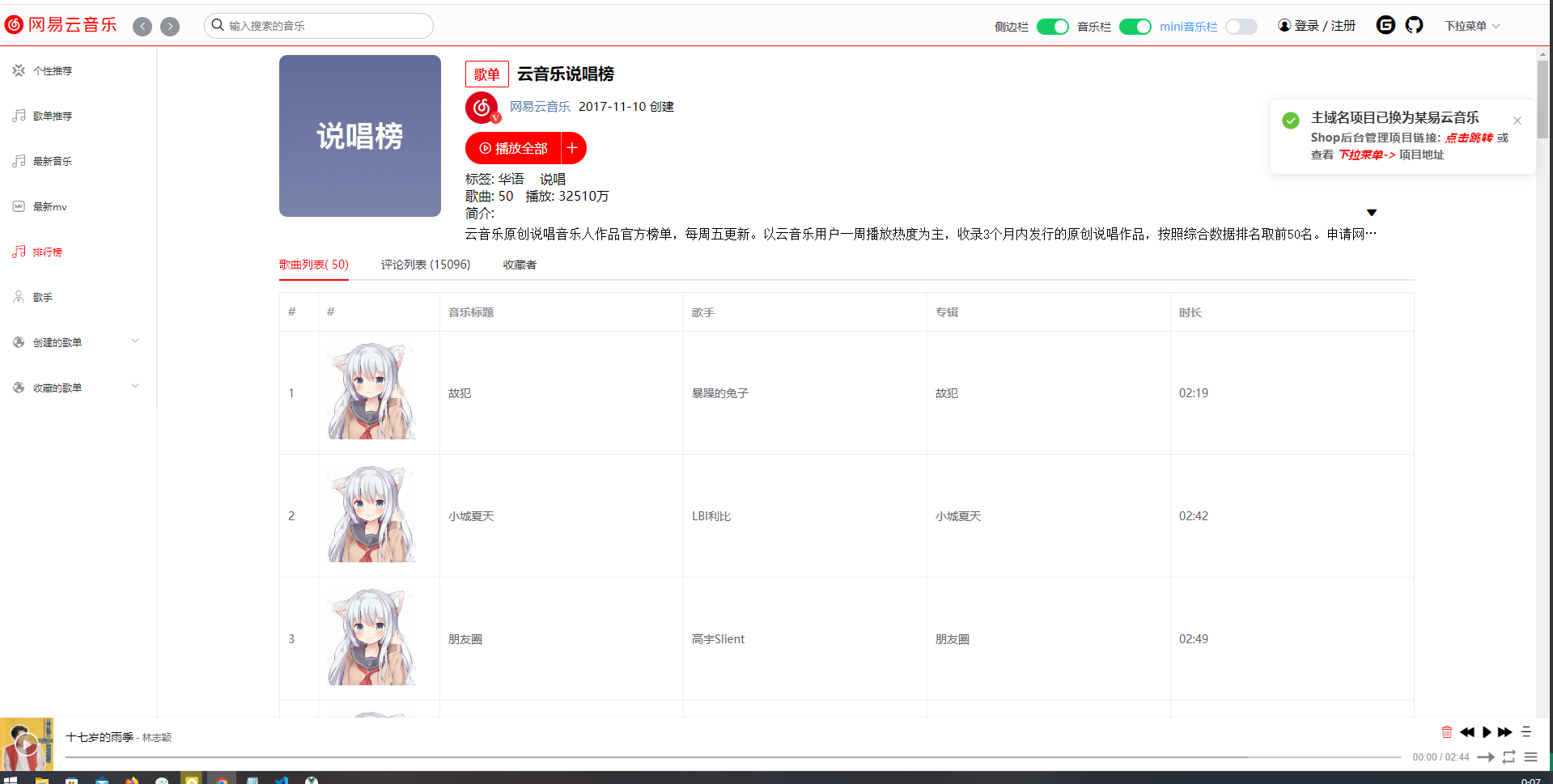Click the 网易云音乐 creator avatar
The width and height of the screenshot is (1553, 784).
pos(482,108)
